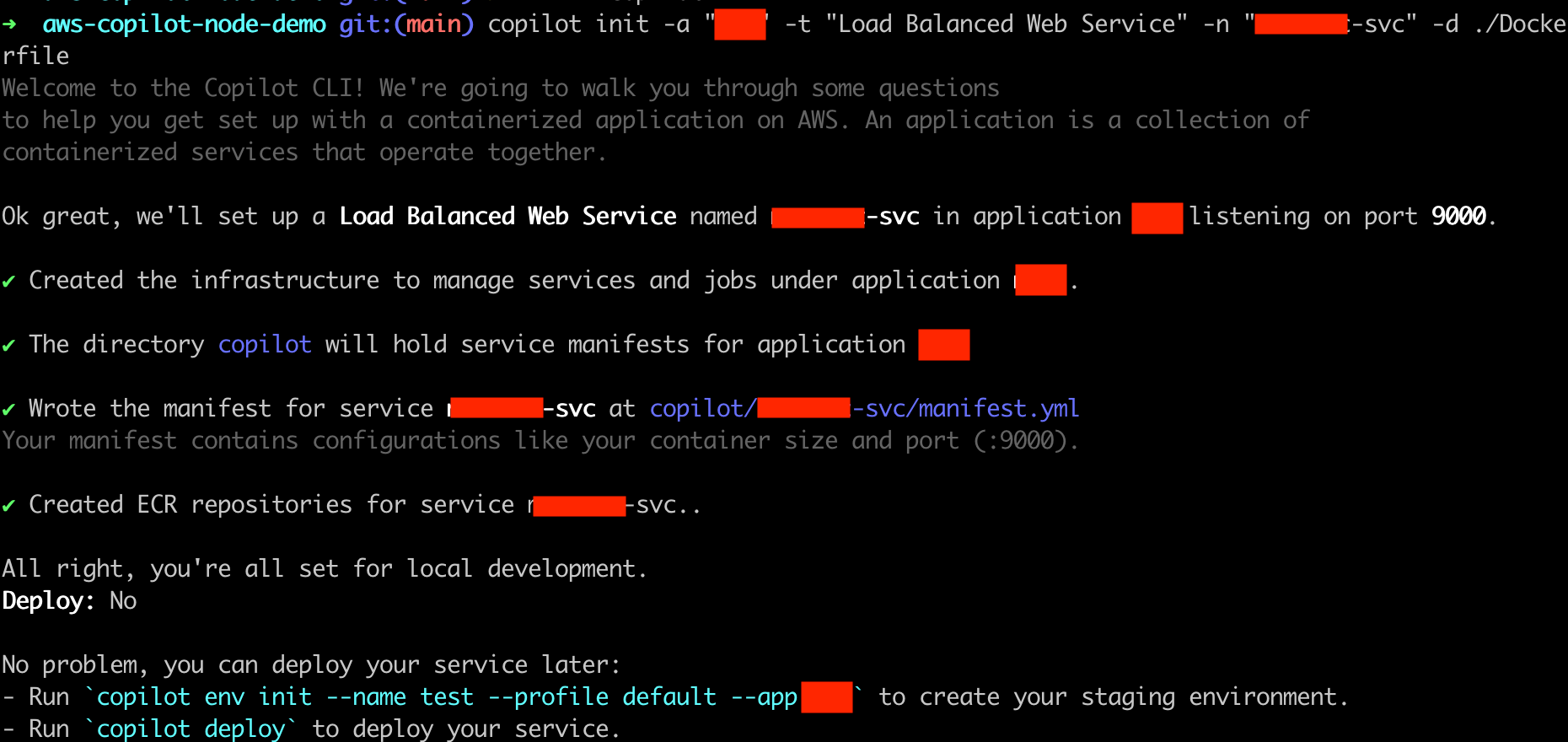Click the checkmark before The directory copilot
1568x742 pixels.
coord(8,346)
